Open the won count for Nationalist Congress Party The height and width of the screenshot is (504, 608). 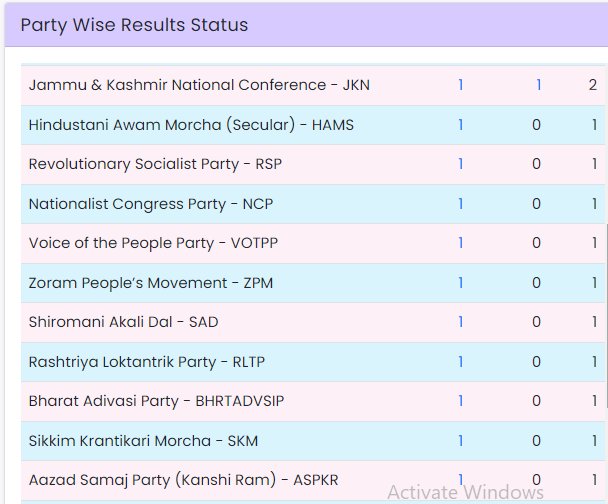coord(461,204)
